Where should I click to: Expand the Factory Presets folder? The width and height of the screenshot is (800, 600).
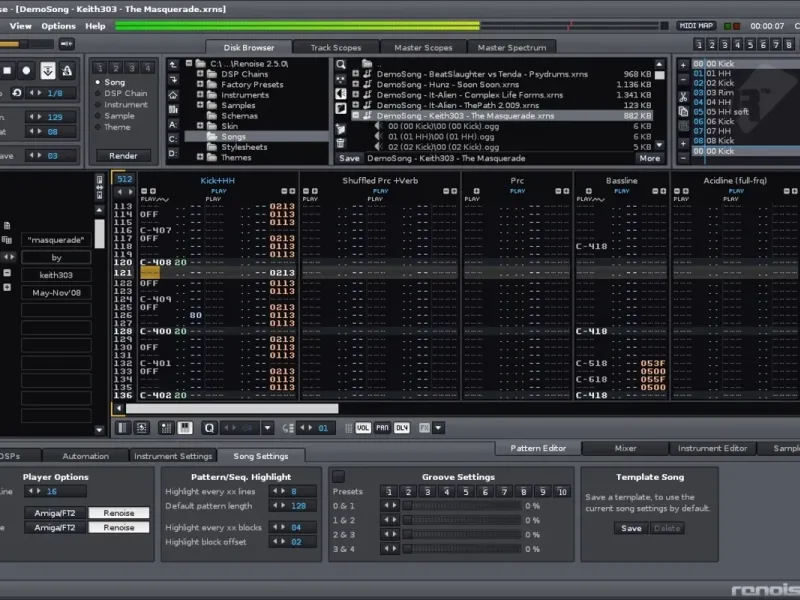click(200, 84)
